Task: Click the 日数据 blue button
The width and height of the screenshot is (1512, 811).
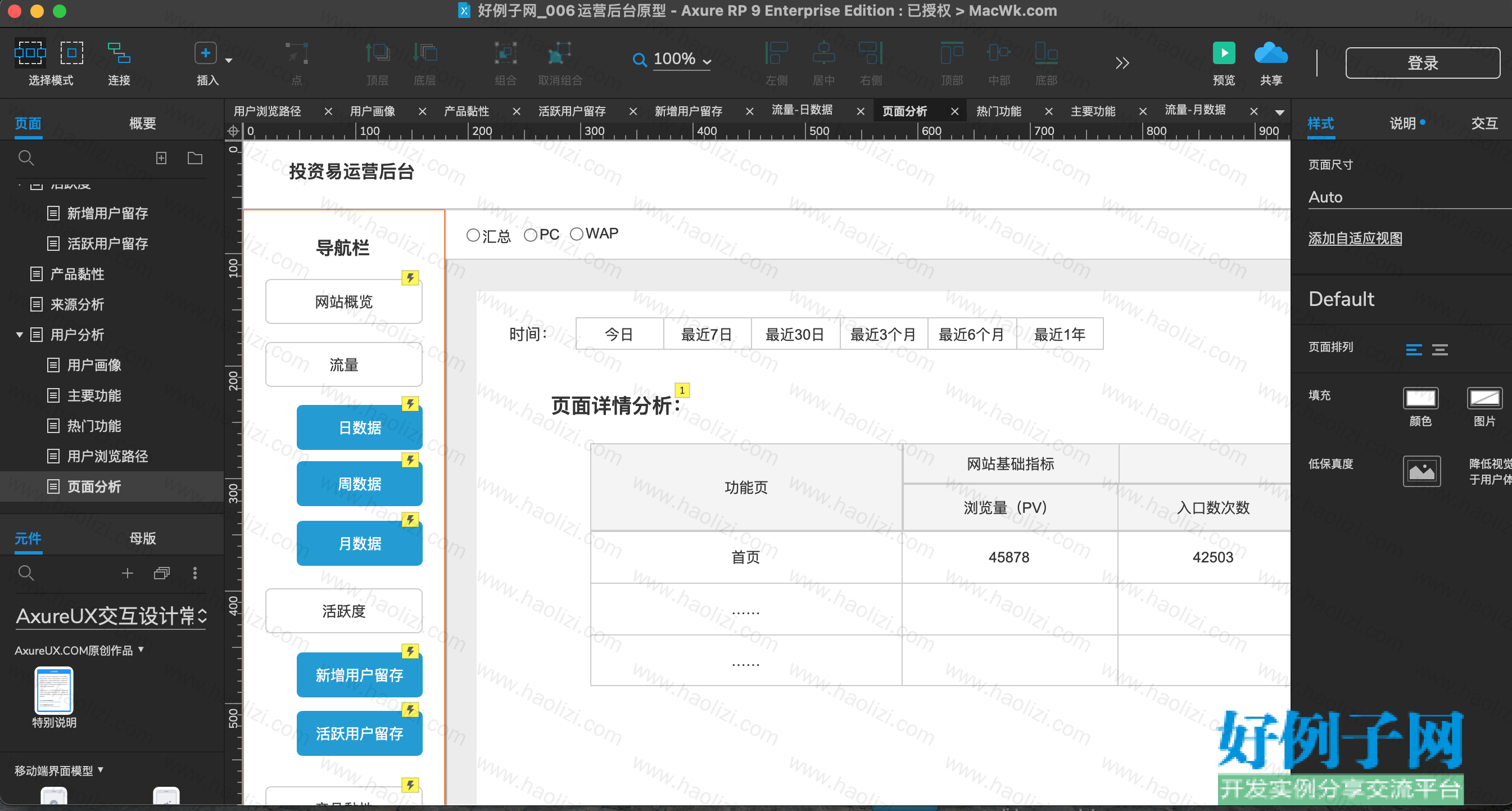Action: [360, 427]
